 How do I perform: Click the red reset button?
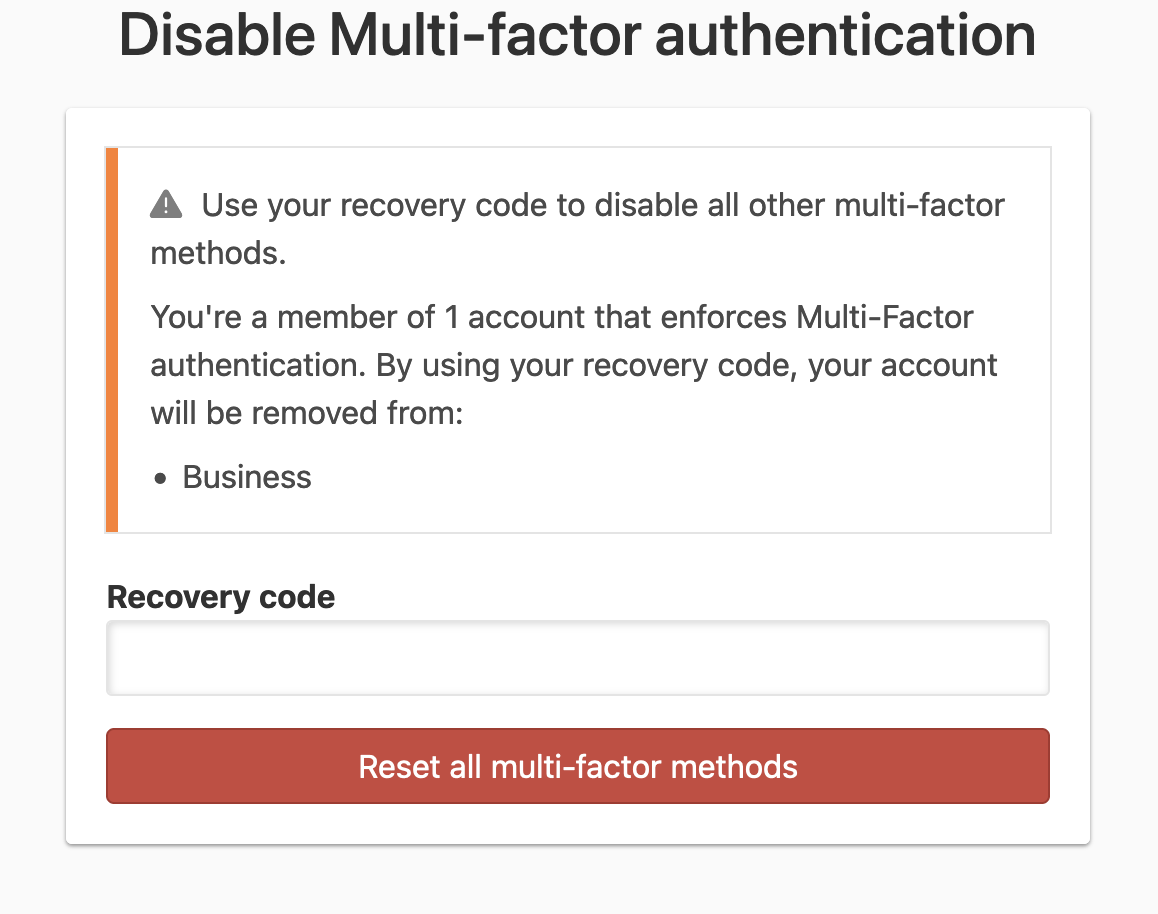coord(578,766)
